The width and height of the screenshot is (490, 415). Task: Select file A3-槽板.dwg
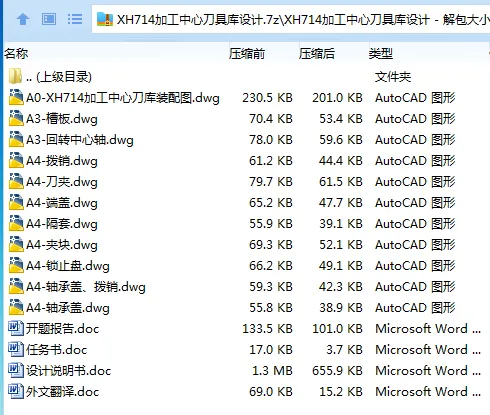[x=62, y=119]
